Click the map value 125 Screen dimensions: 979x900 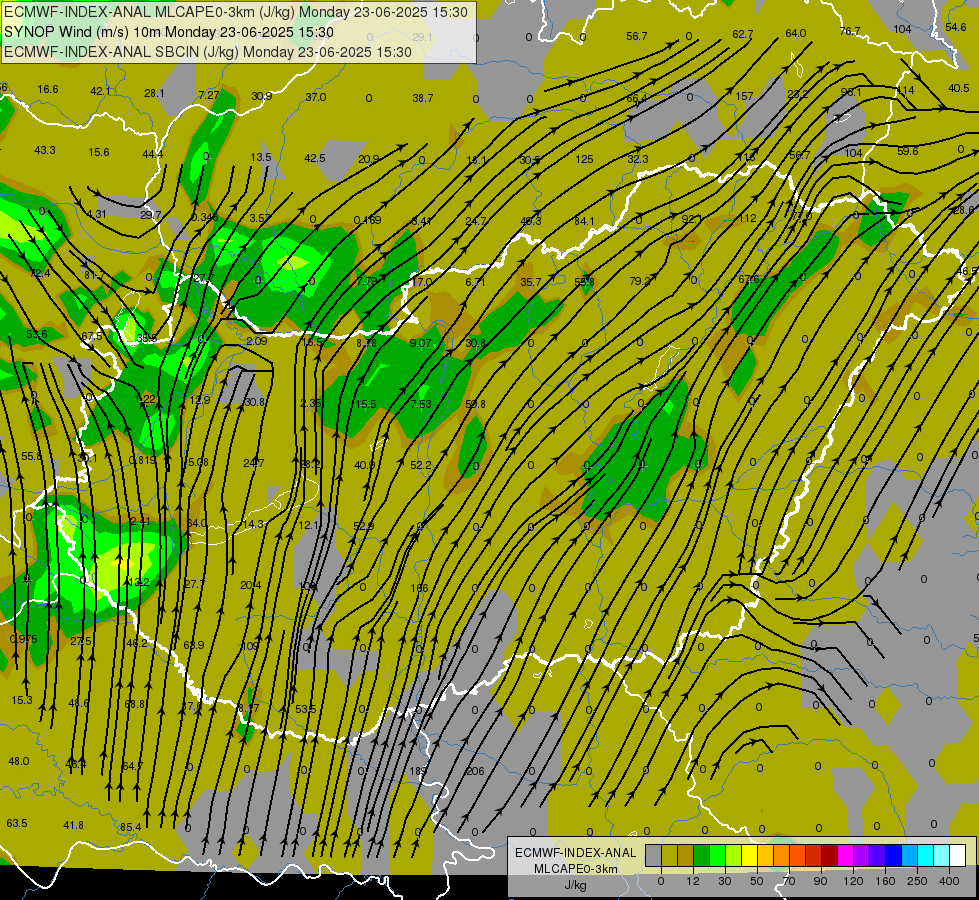pyautogui.click(x=584, y=159)
